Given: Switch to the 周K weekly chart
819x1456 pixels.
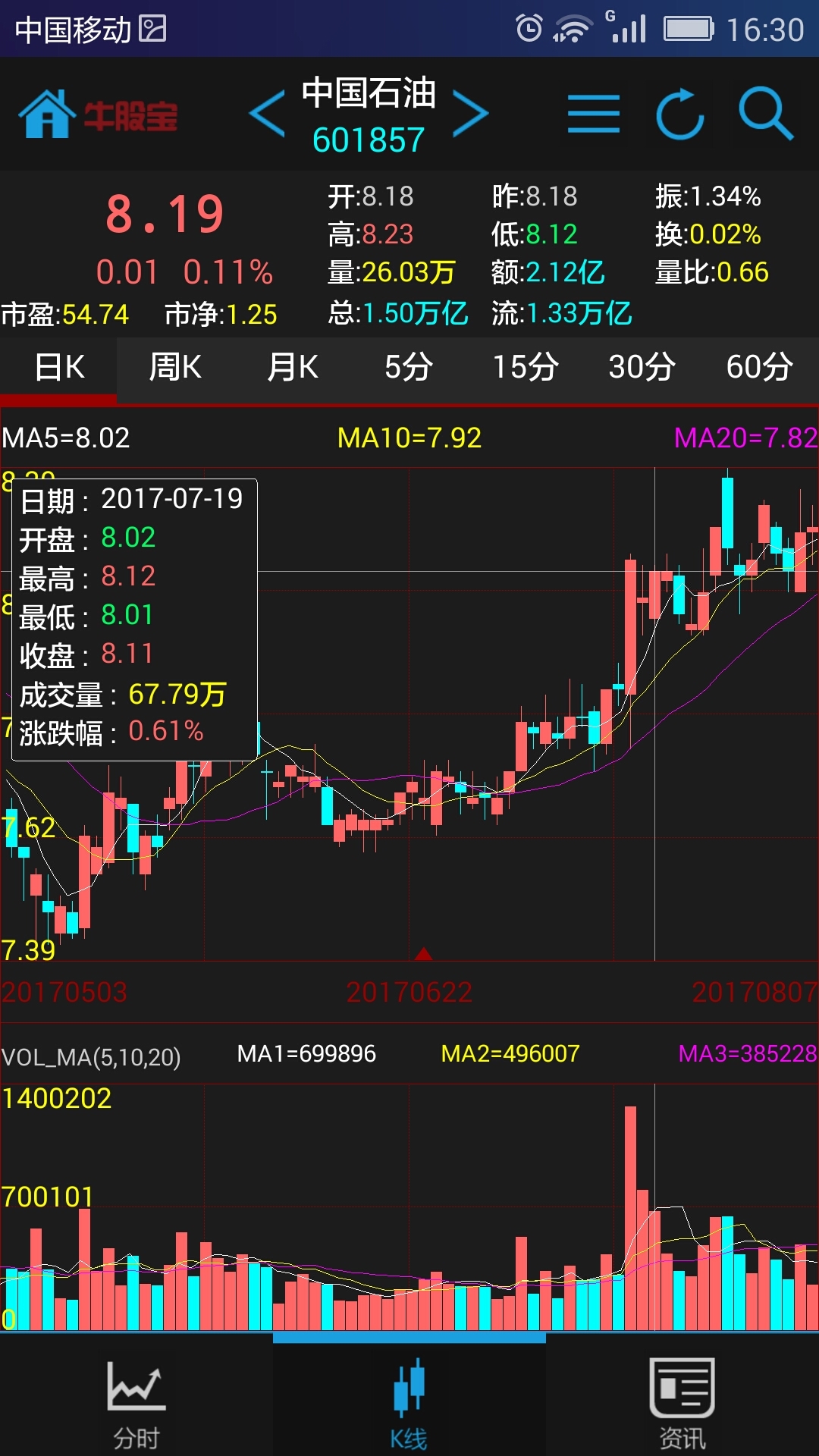Looking at the screenshot, I should pyautogui.click(x=175, y=368).
